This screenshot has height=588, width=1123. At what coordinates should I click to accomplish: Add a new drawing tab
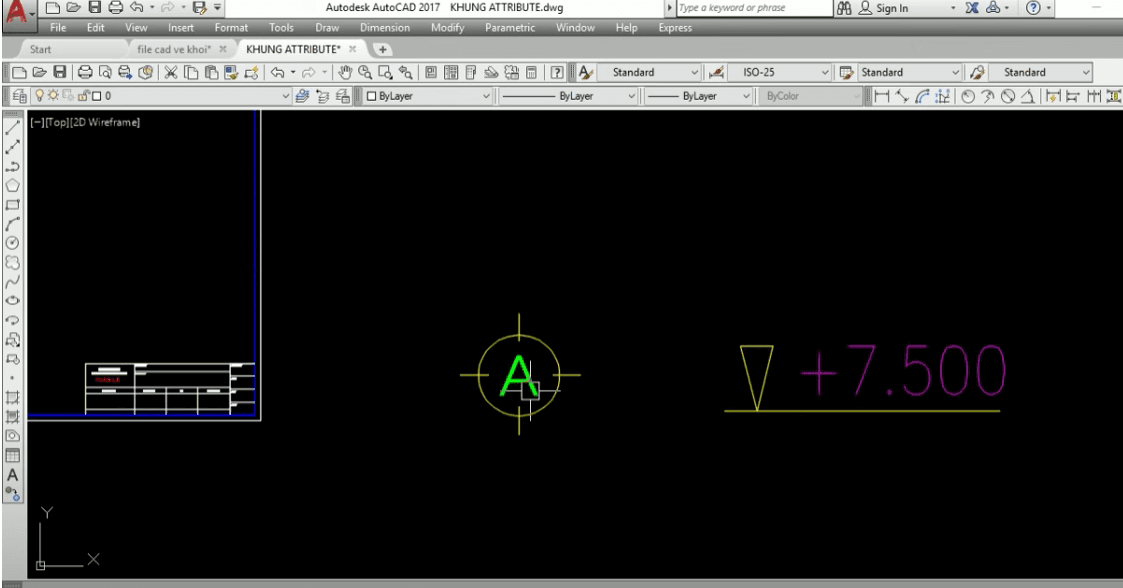[382, 49]
